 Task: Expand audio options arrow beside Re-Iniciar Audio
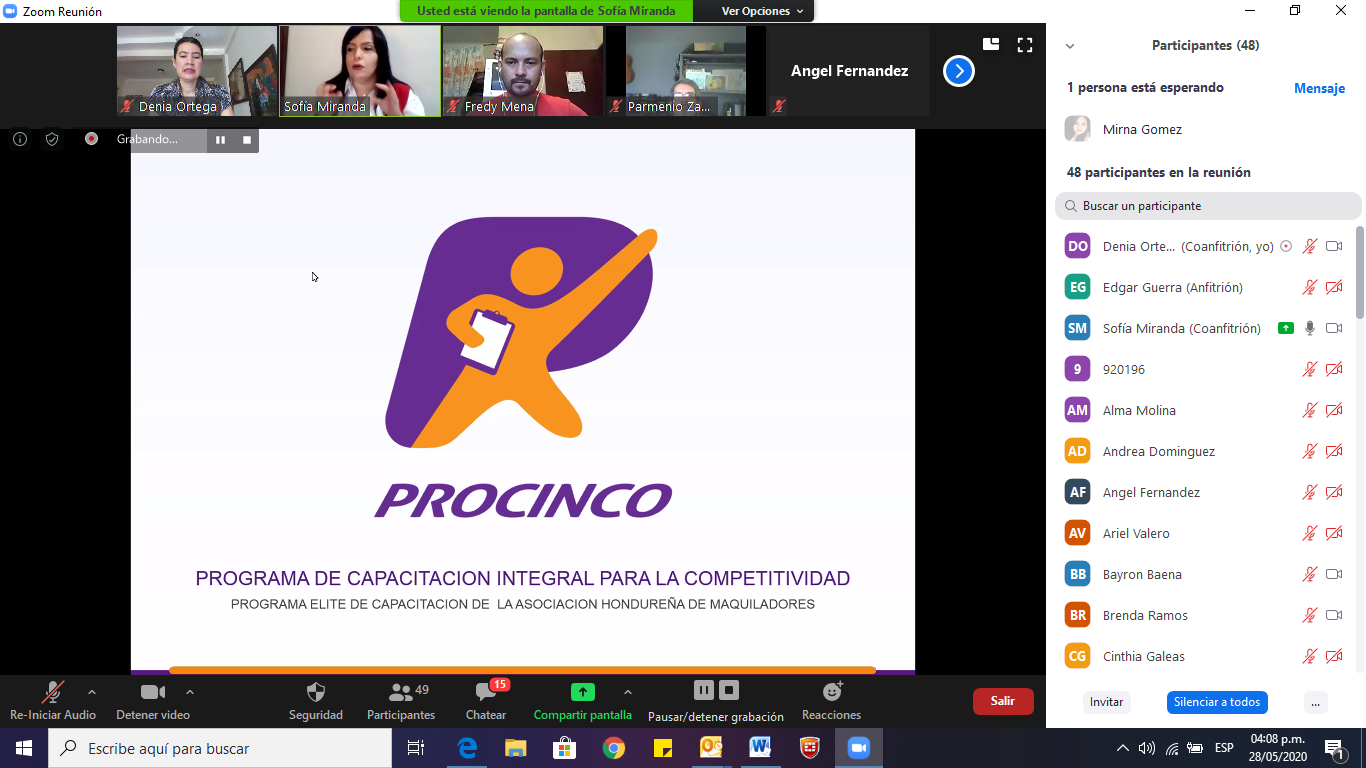click(92, 691)
